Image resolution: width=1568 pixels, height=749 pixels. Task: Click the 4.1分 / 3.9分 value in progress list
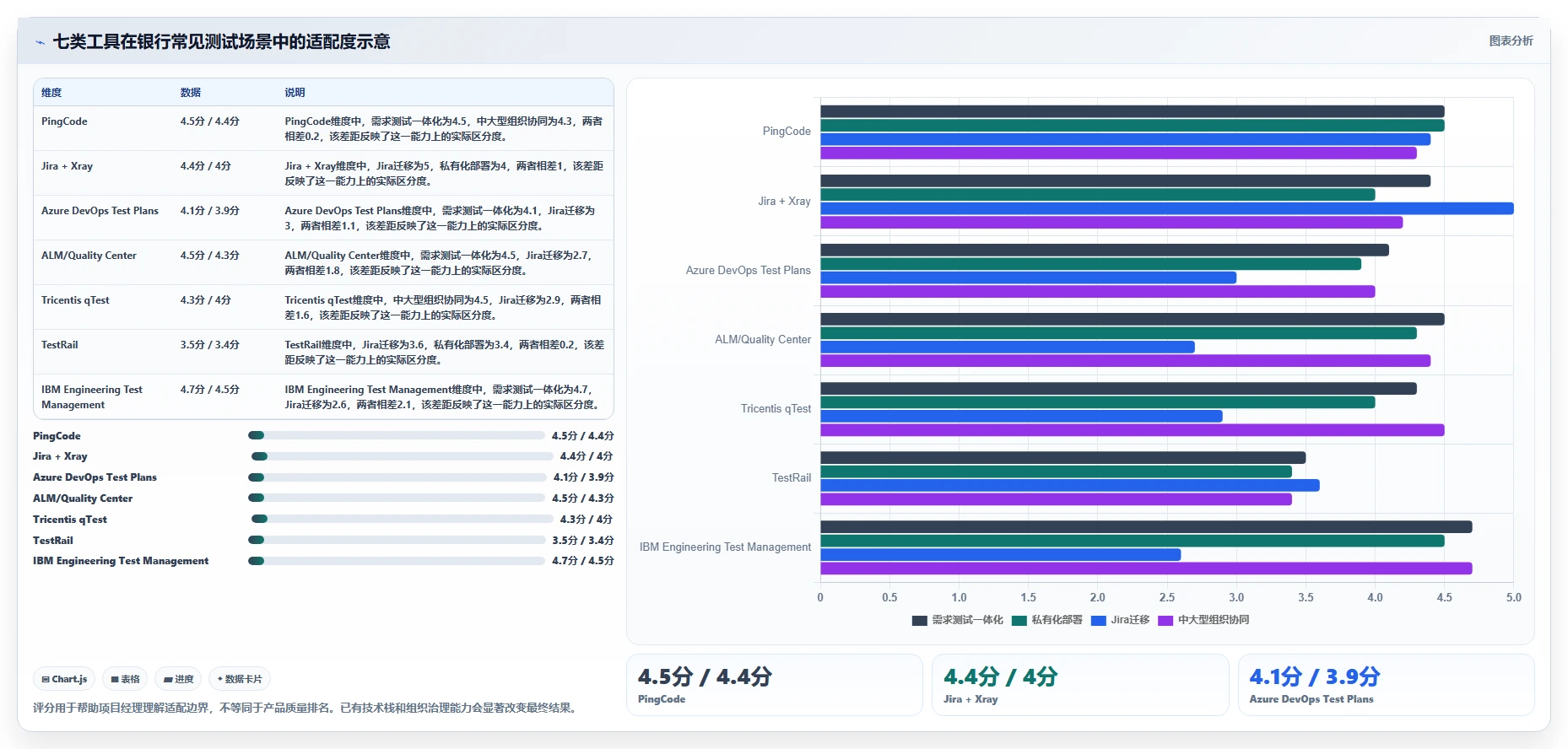click(x=584, y=477)
